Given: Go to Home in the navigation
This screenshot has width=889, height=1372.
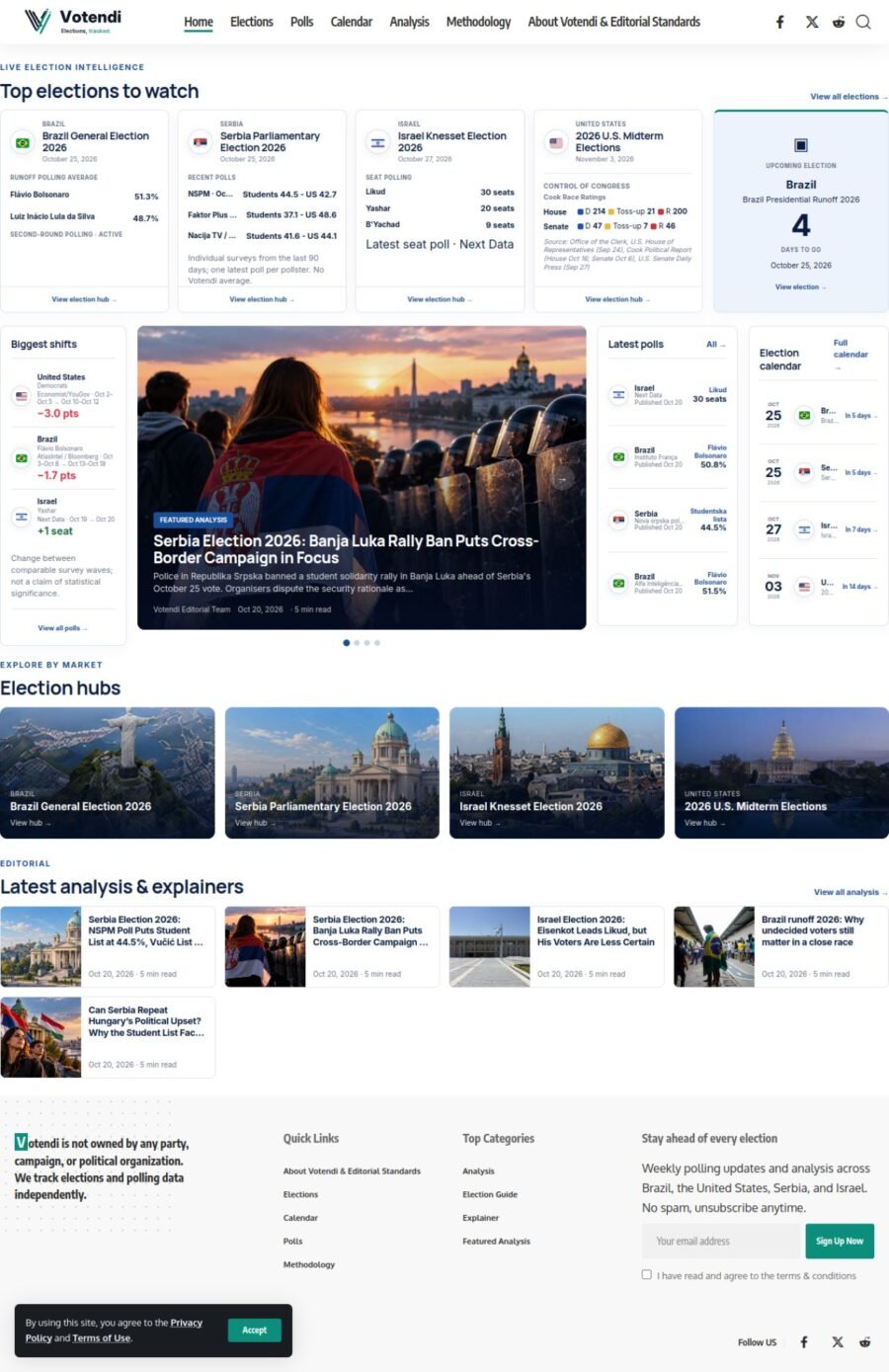Looking at the screenshot, I should point(199,22).
